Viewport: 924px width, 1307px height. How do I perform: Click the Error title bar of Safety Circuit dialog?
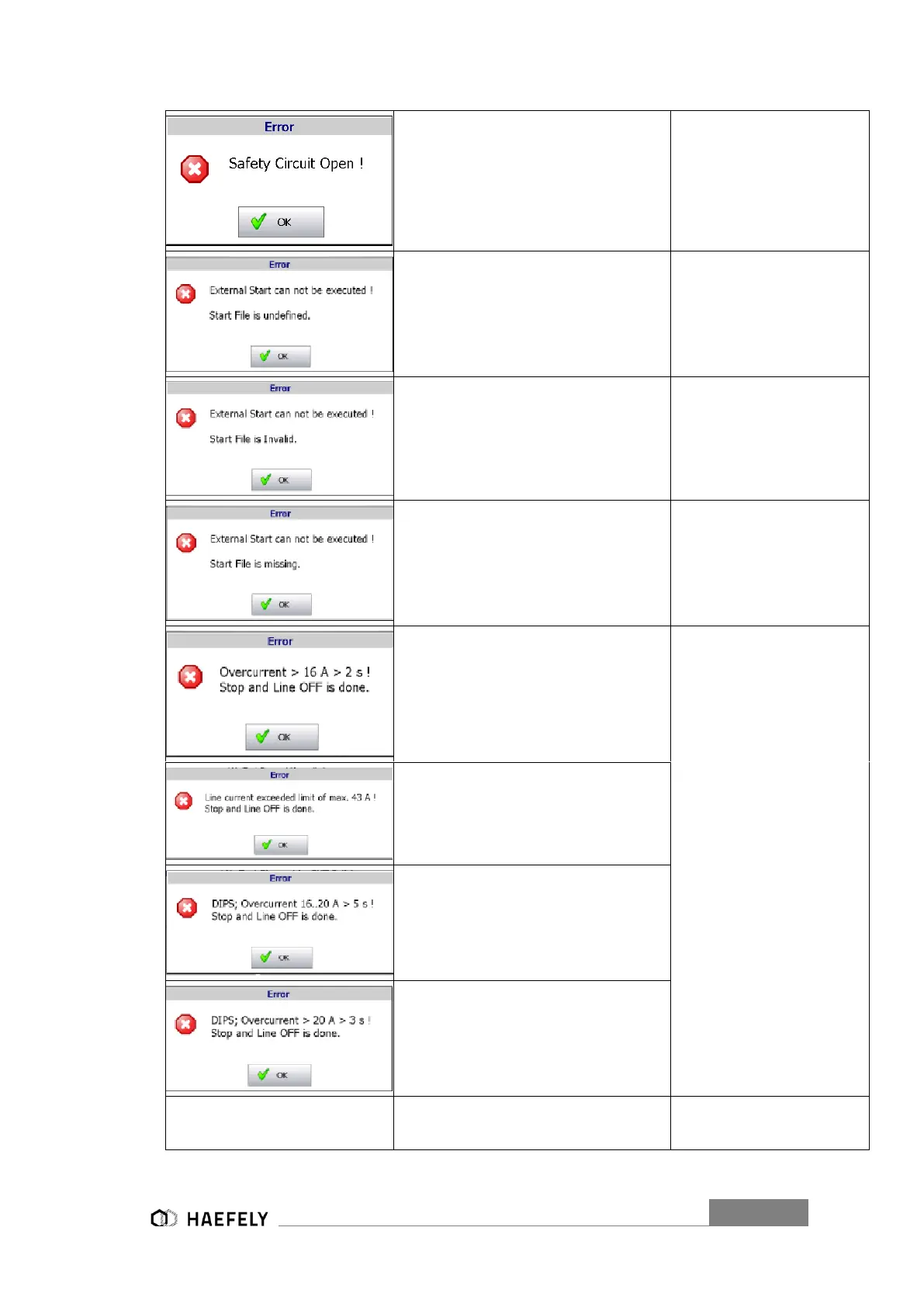279,127
